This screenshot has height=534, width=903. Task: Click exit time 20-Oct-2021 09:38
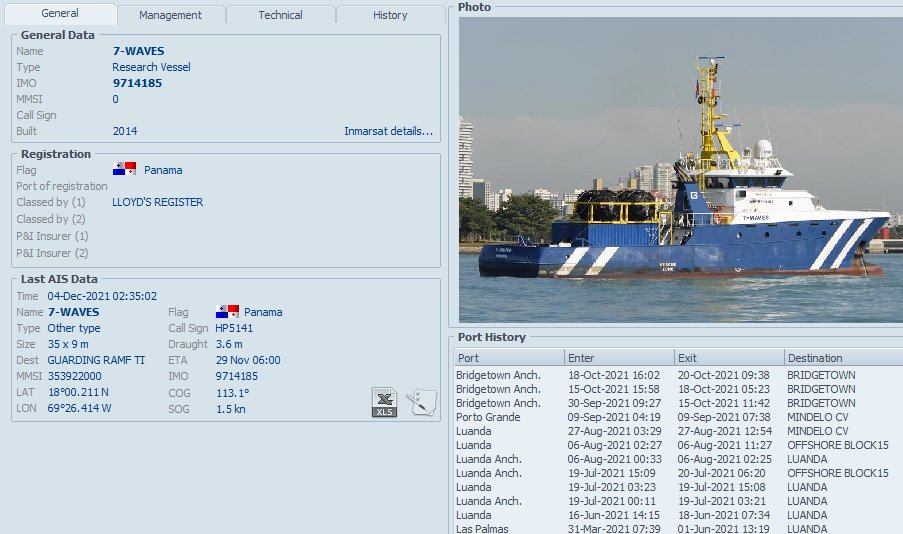pos(723,375)
